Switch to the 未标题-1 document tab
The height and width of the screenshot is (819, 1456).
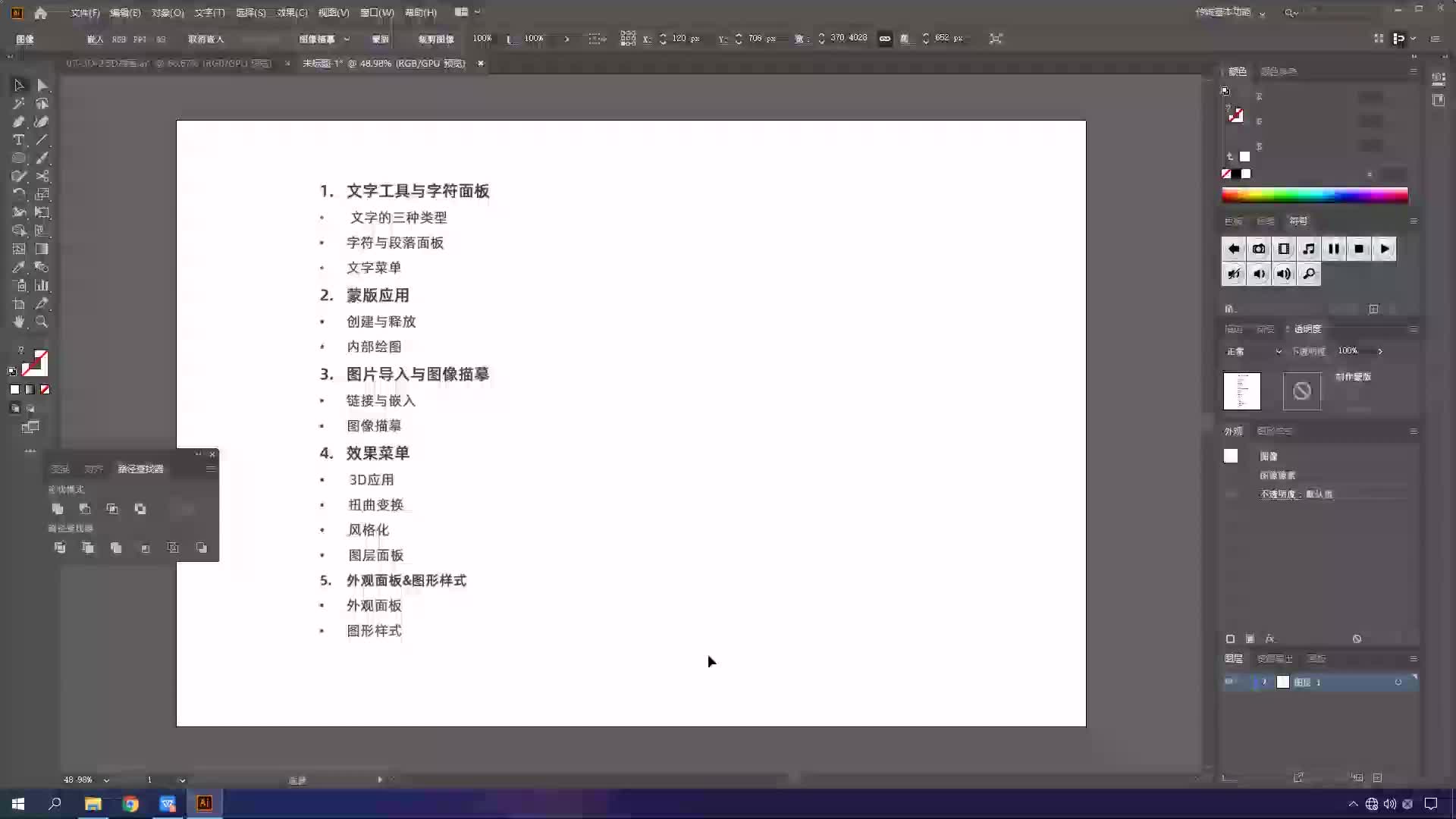384,64
